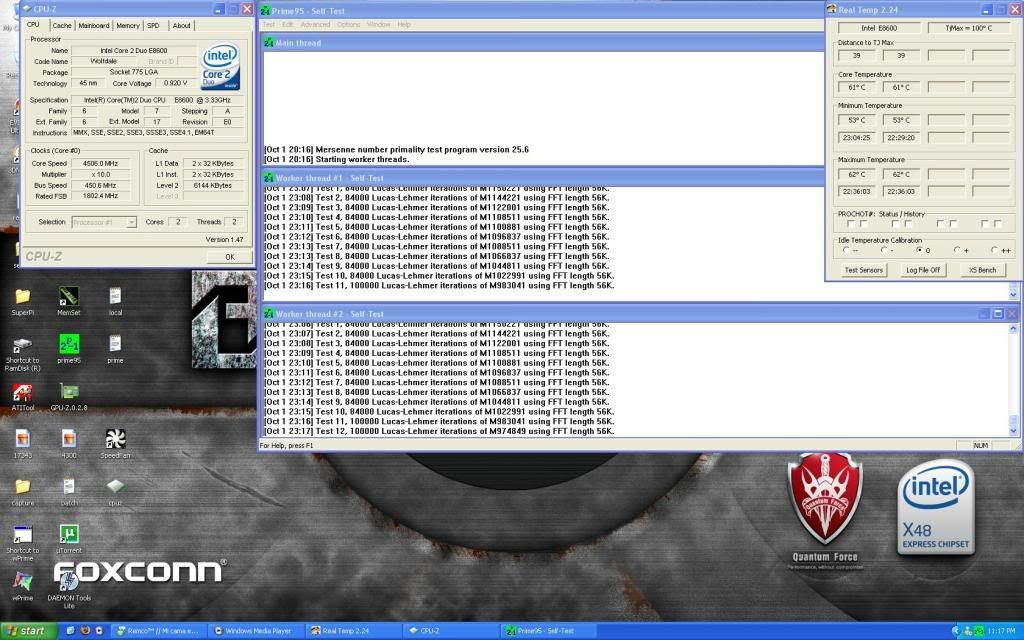
Task: Click the Firefox quick launch icon
Action: [85, 631]
